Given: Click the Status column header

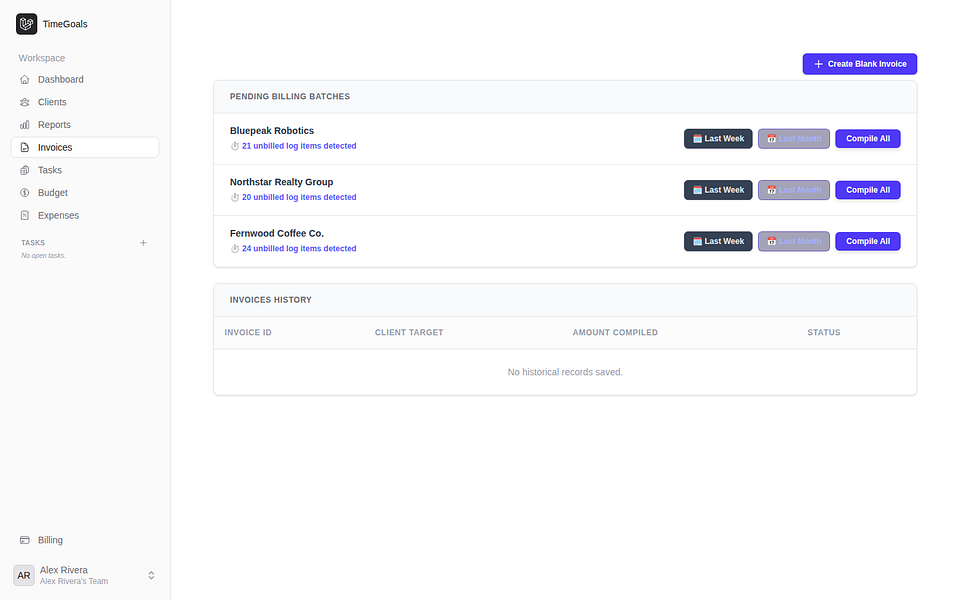Looking at the screenshot, I should (823, 333).
